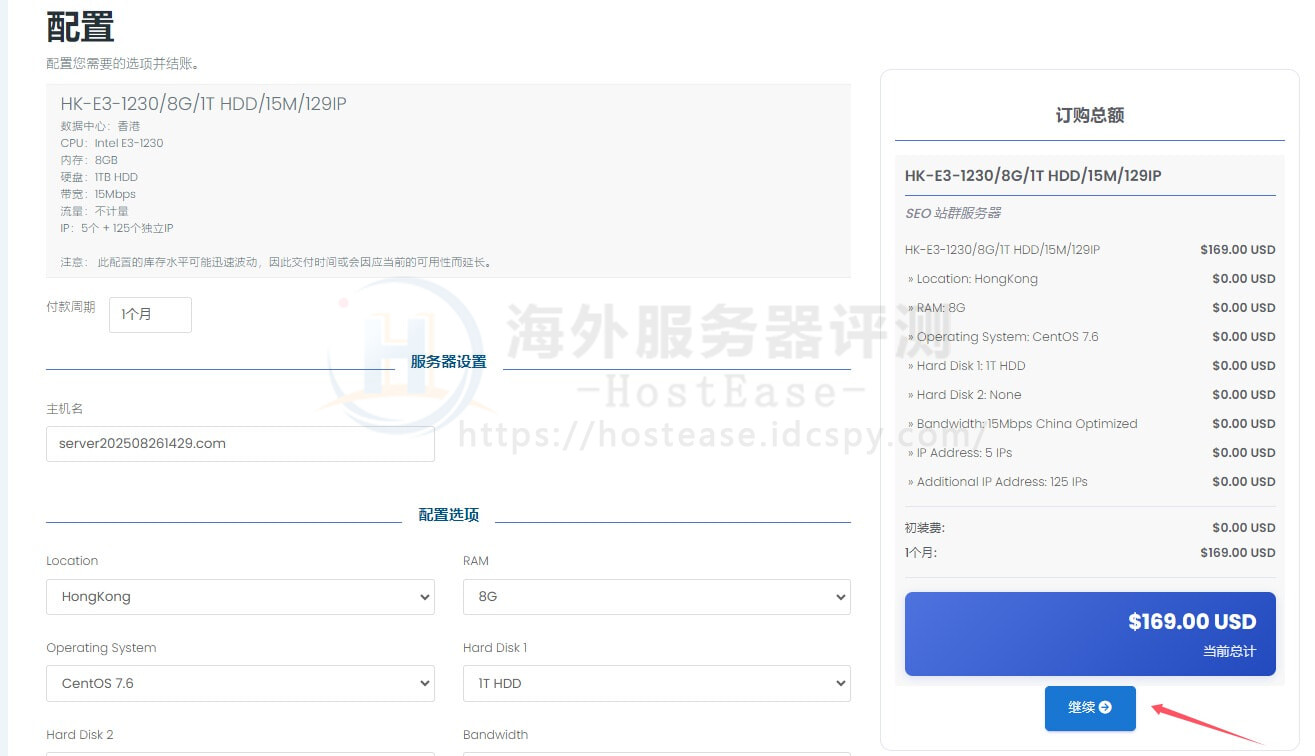Click the IP: 5个 + 125个独立IP spec line
Screen dimensions: 1315x756
[x=117, y=228]
